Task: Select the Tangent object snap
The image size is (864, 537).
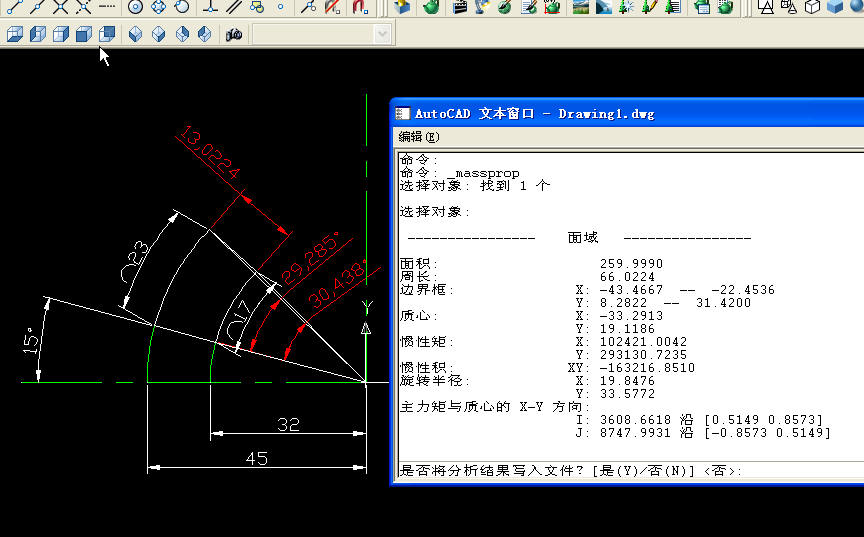Action: 181,7
